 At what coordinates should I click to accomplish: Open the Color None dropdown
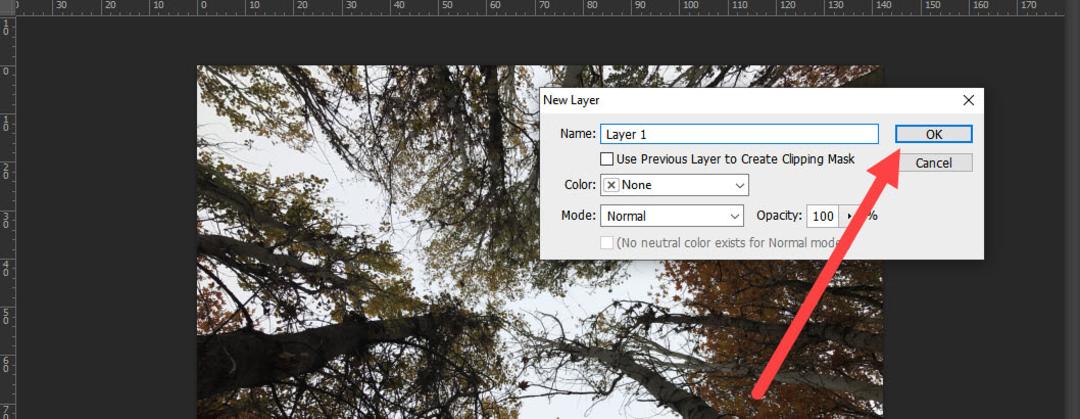click(x=674, y=185)
